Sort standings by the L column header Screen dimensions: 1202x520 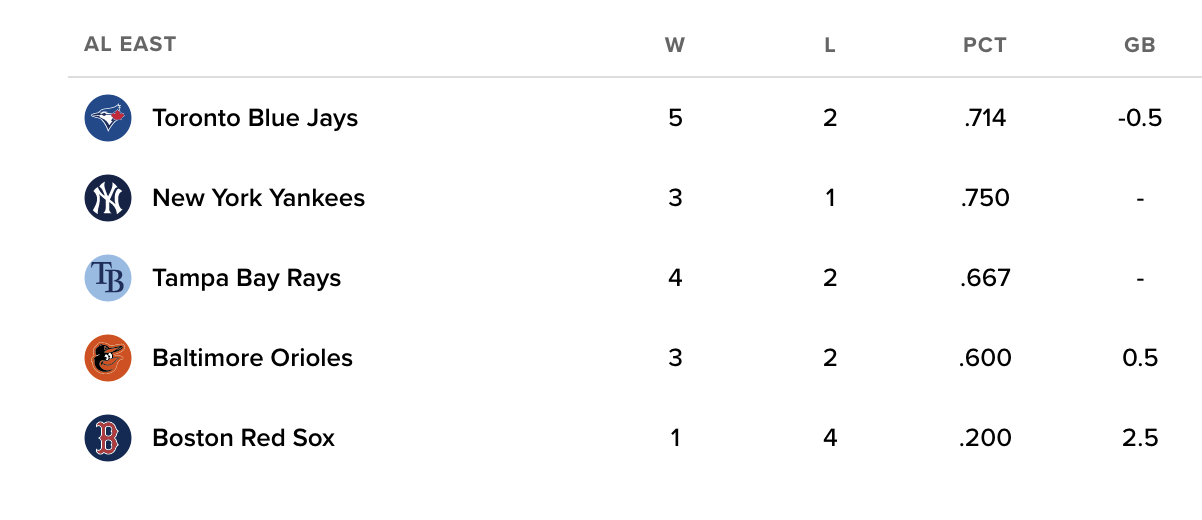tap(830, 45)
